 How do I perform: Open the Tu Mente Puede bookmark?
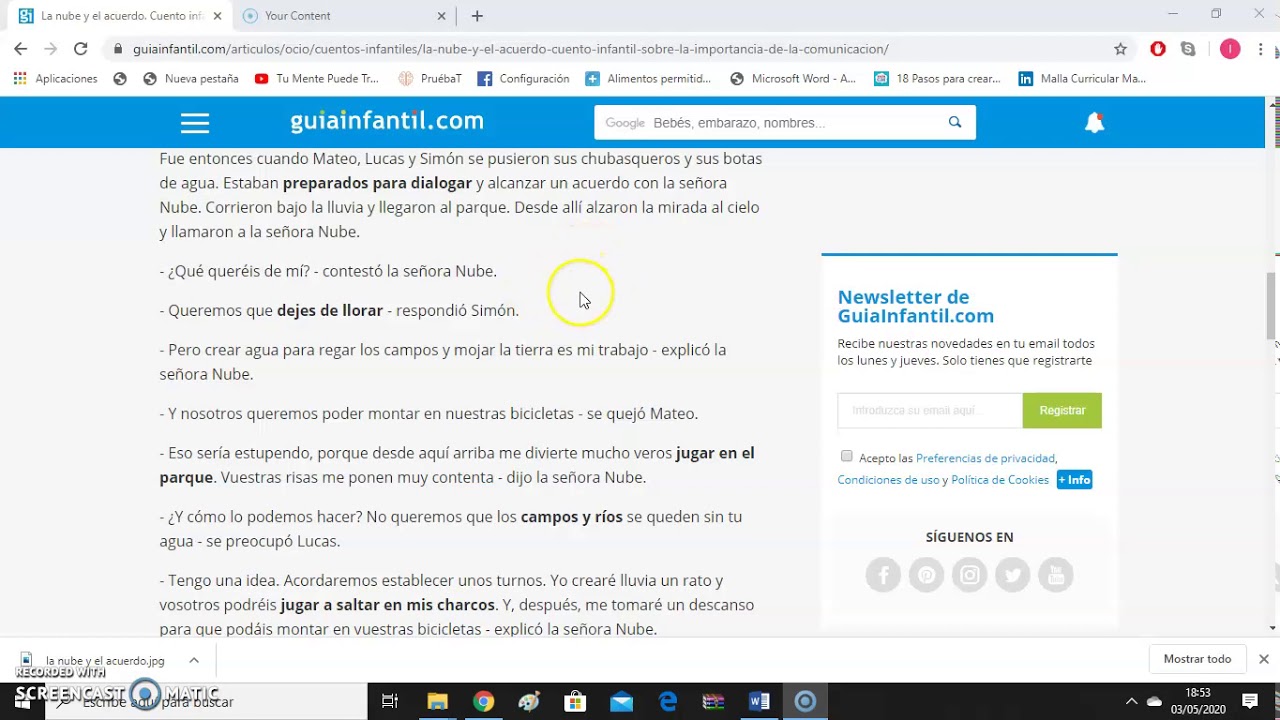[317, 78]
